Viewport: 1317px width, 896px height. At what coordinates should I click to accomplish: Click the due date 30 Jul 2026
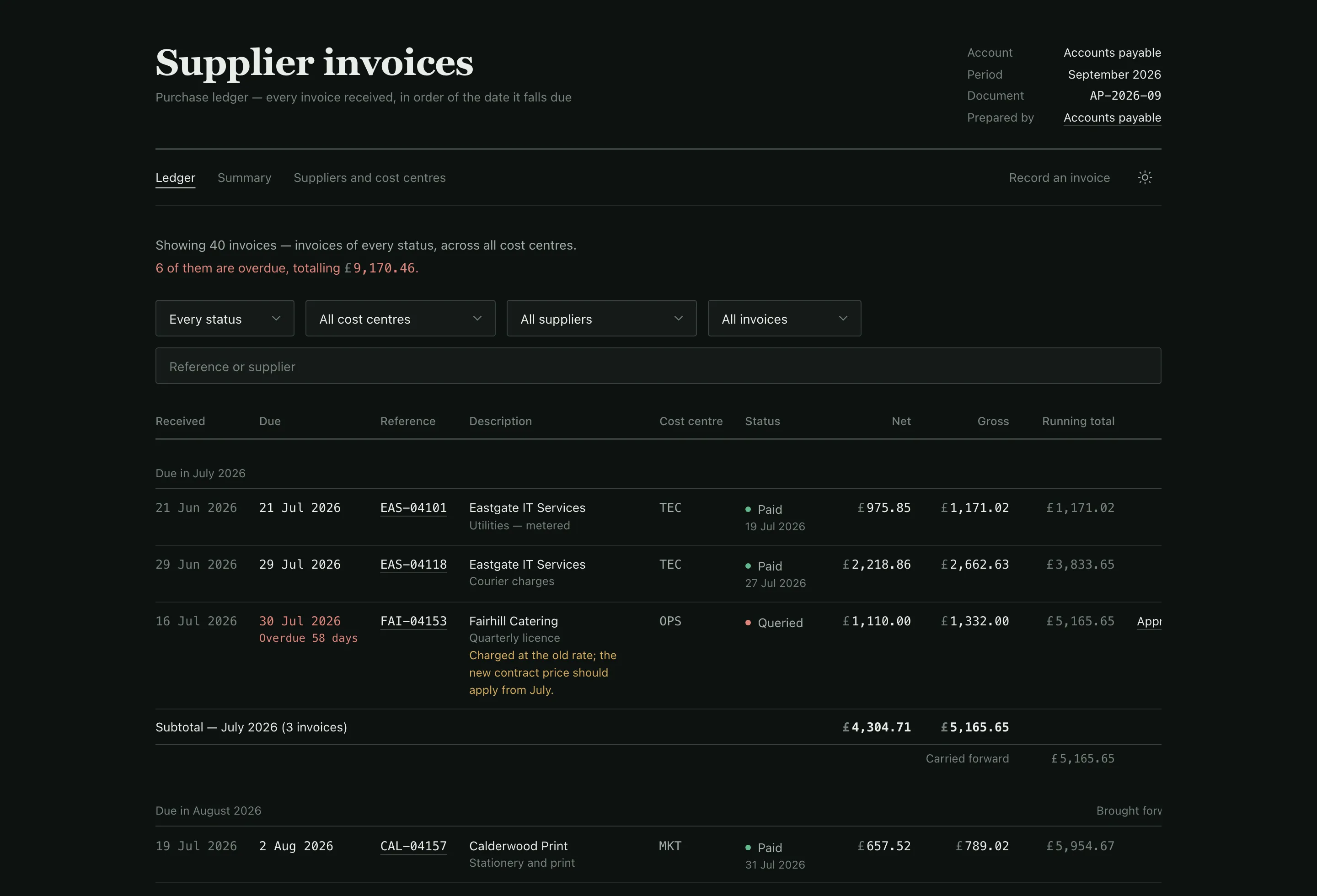[300, 621]
